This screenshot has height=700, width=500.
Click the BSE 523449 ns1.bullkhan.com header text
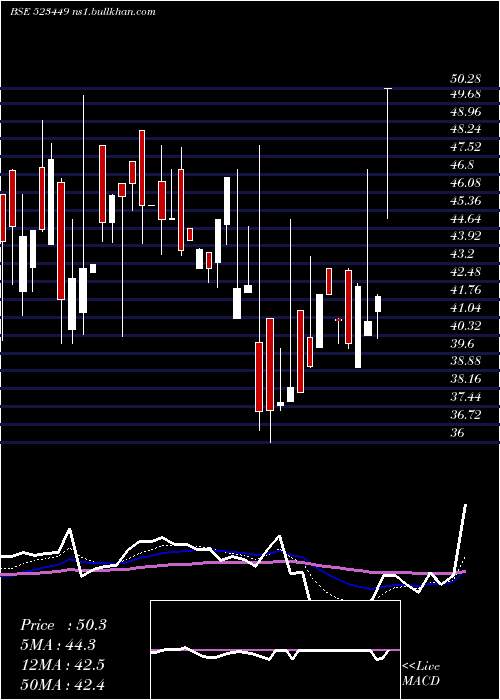[x=83, y=12]
